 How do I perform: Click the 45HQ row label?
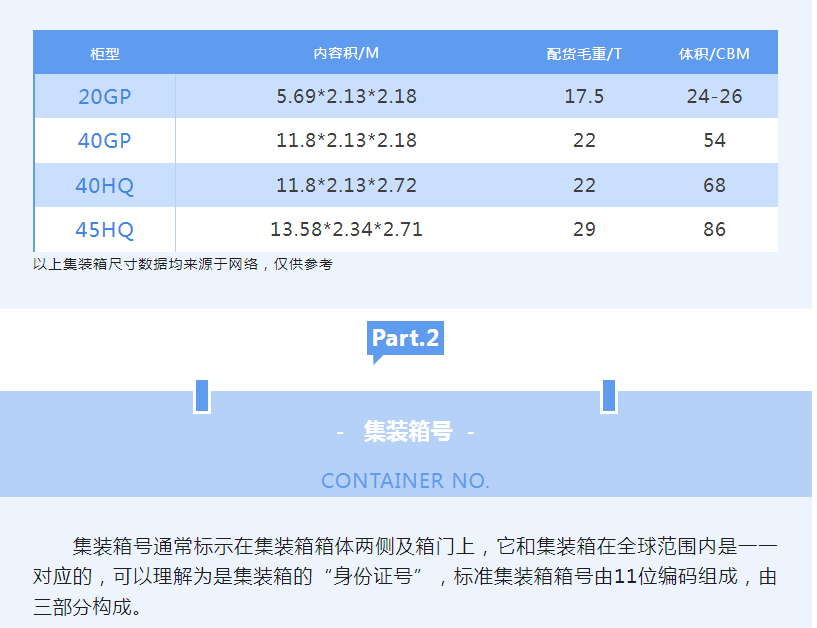pos(105,229)
